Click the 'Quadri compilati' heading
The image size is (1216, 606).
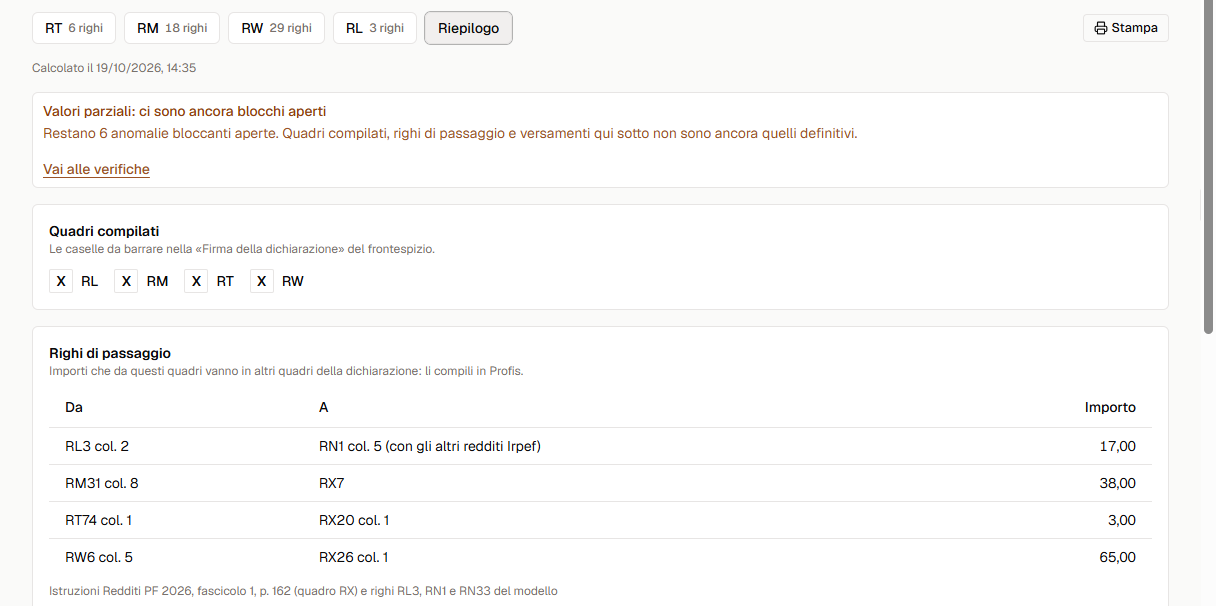[x=104, y=231]
